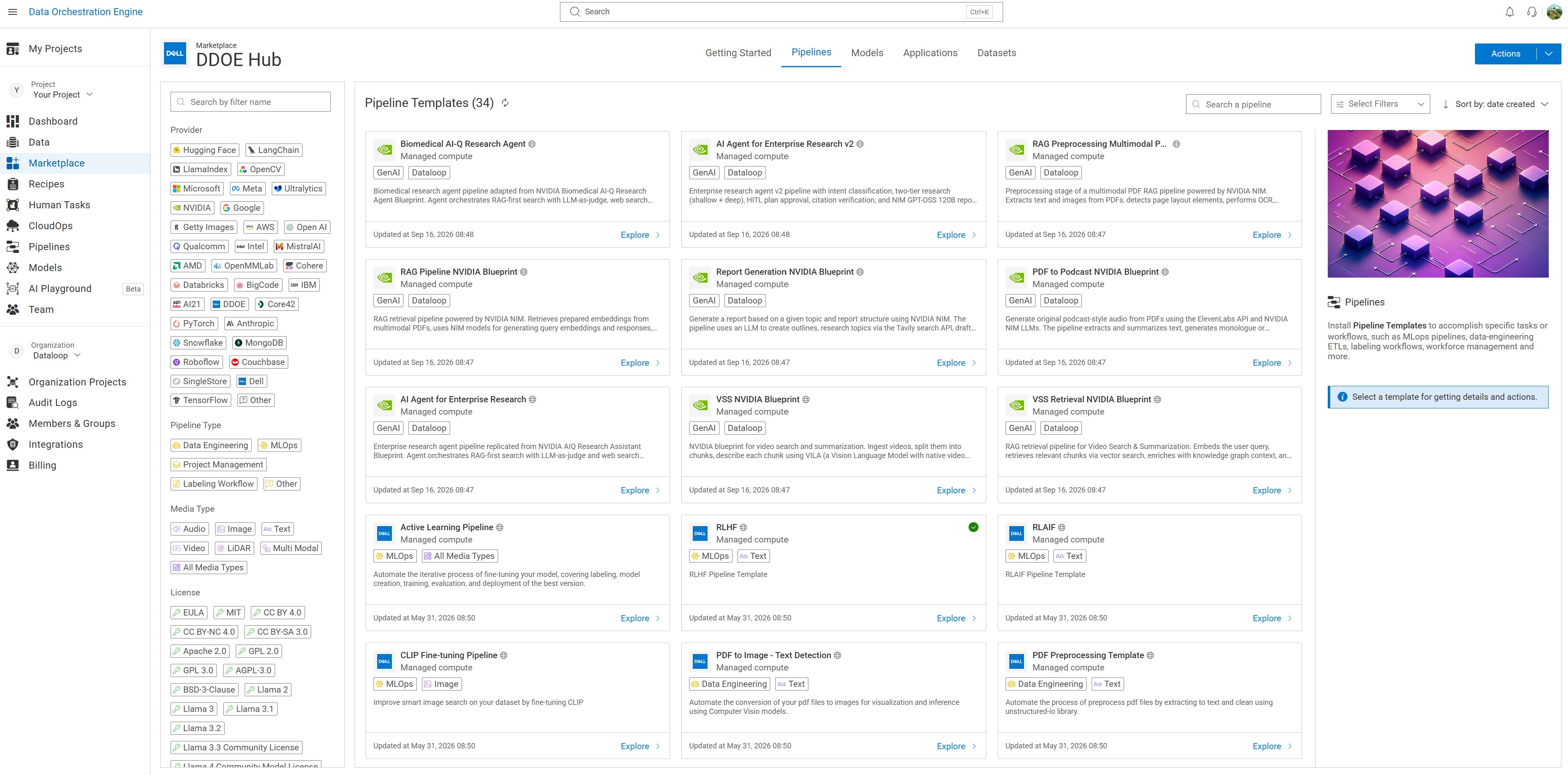
Task: Refresh pipeline templates list icon
Action: [x=505, y=103]
